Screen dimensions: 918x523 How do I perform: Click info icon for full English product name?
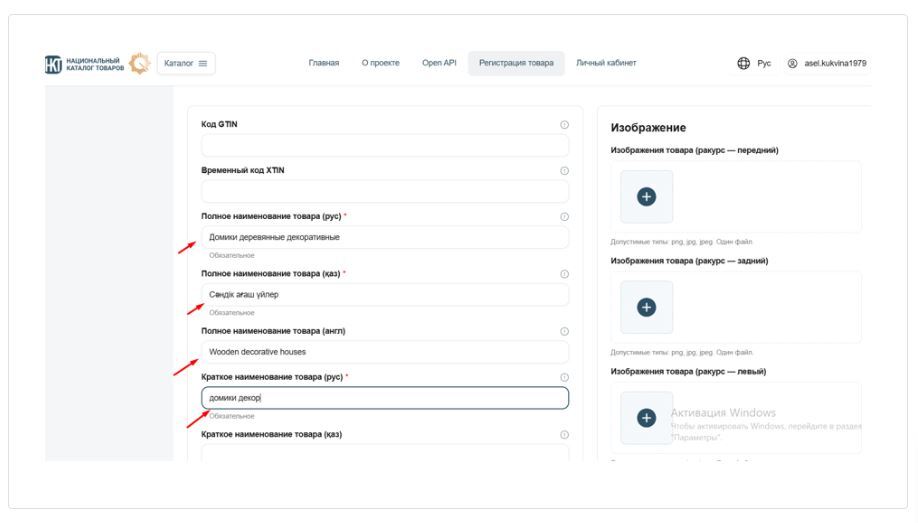(x=564, y=331)
